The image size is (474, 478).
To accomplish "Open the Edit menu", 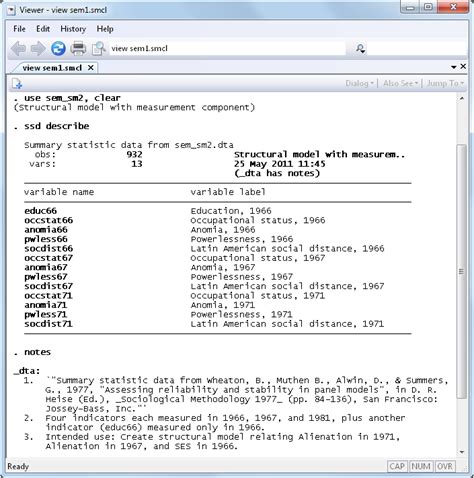I will point(43,29).
